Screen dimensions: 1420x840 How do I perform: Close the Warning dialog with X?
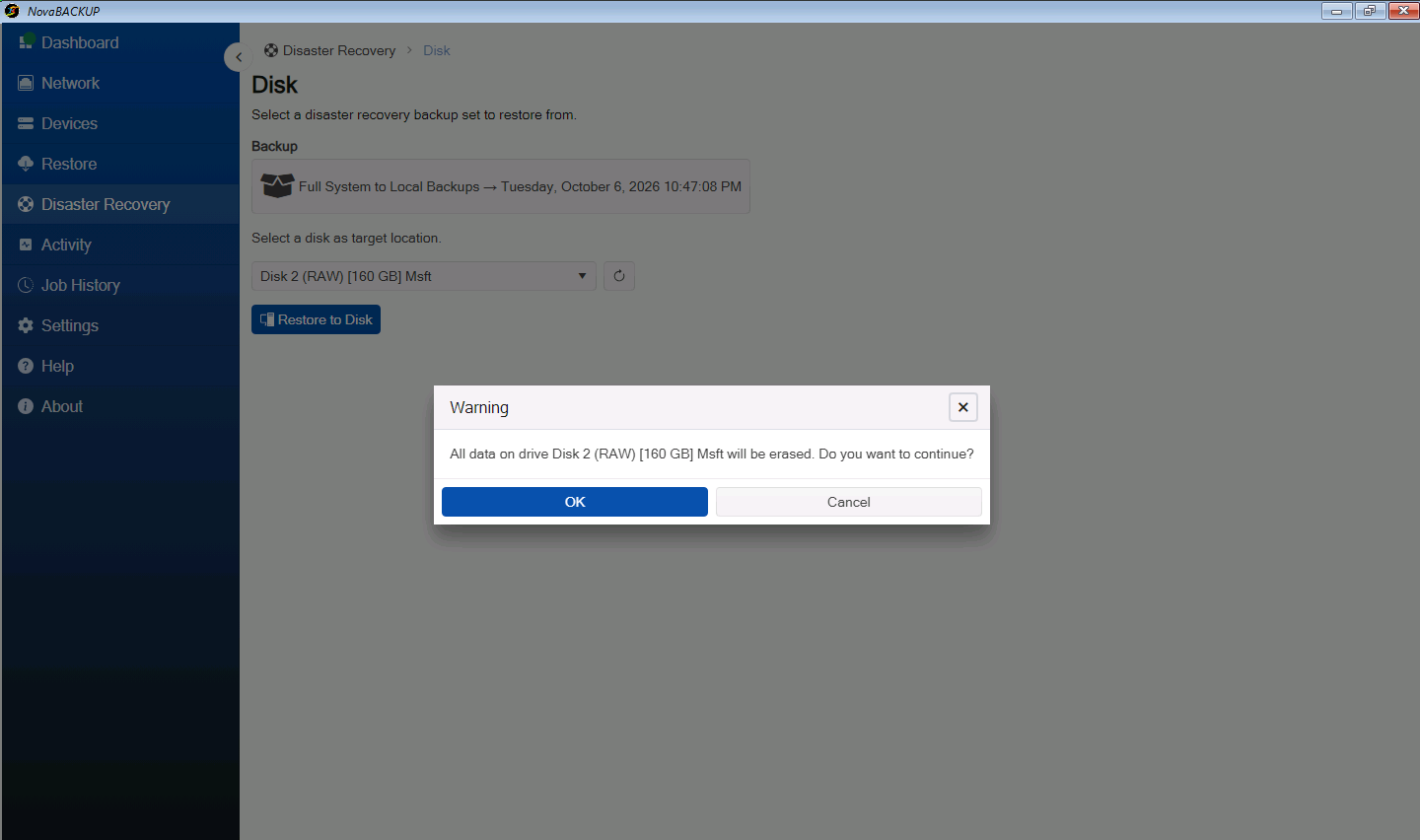point(963,407)
